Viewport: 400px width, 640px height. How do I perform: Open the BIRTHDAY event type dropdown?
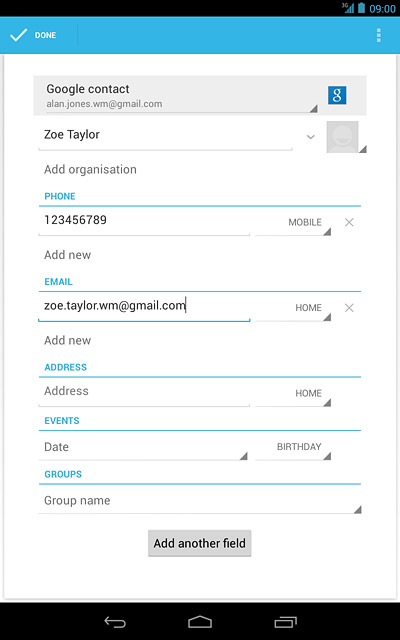pos(293,447)
